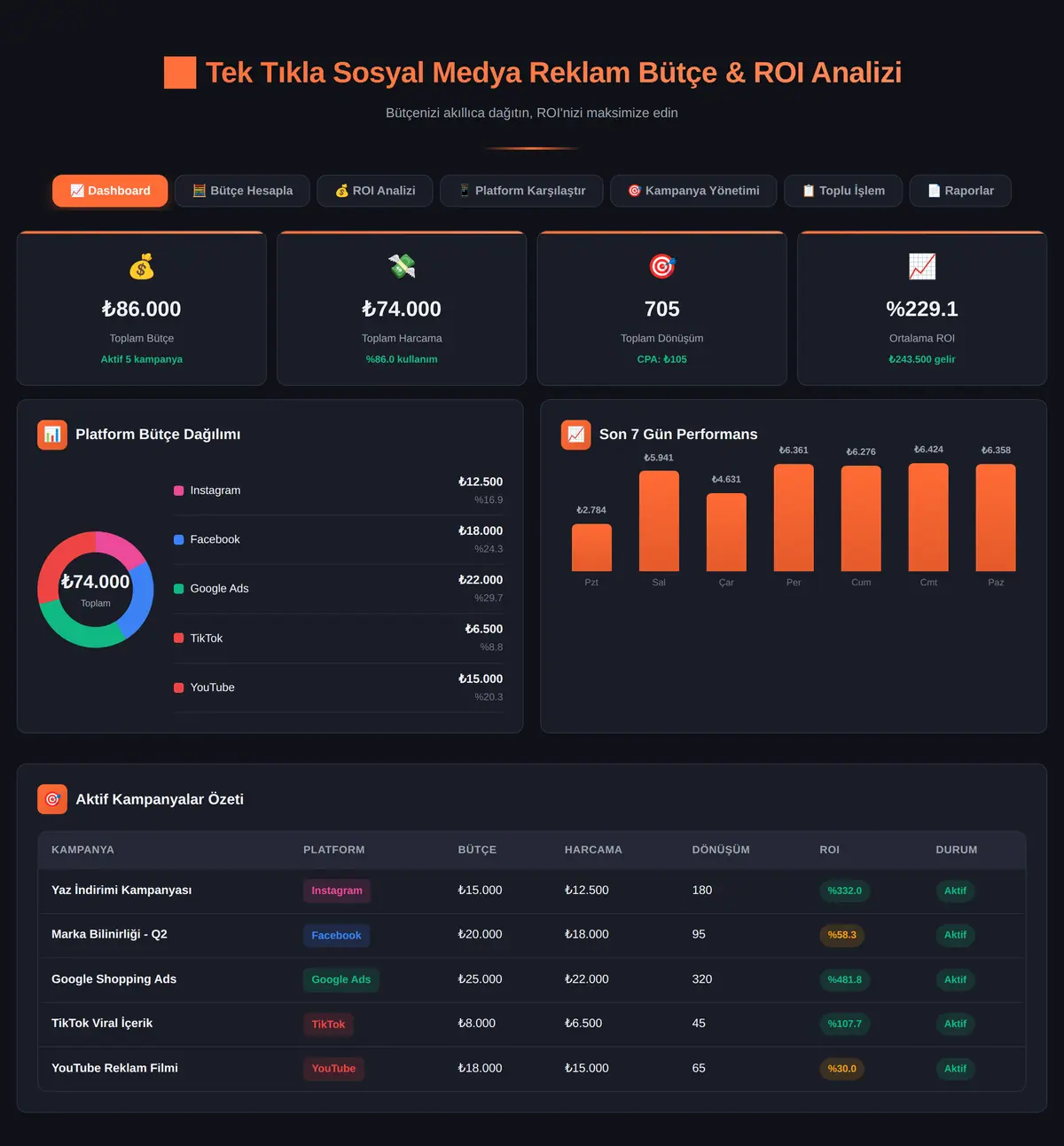Click the Çar bar in the performance chart
The height and width of the screenshot is (1146, 1064).
pos(726,532)
